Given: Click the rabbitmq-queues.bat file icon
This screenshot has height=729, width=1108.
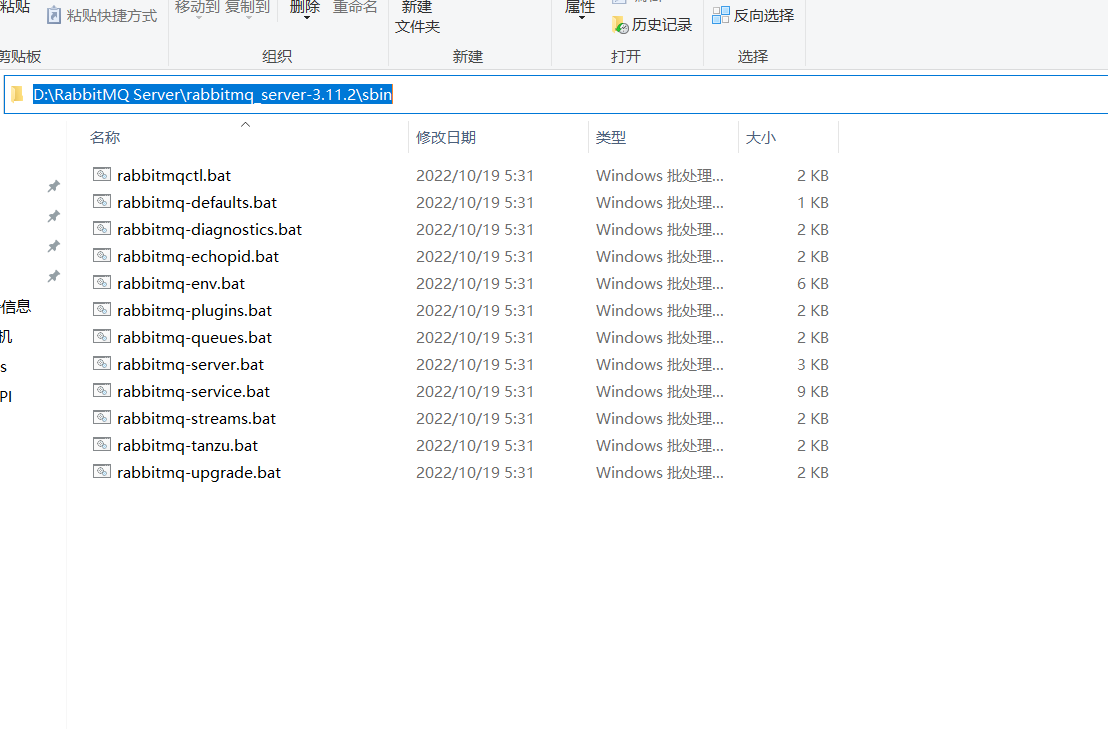Looking at the screenshot, I should point(102,336).
